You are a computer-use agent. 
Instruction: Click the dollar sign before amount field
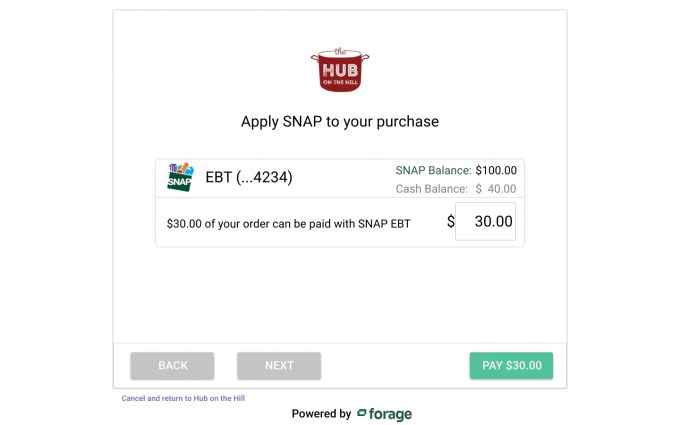click(450, 222)
